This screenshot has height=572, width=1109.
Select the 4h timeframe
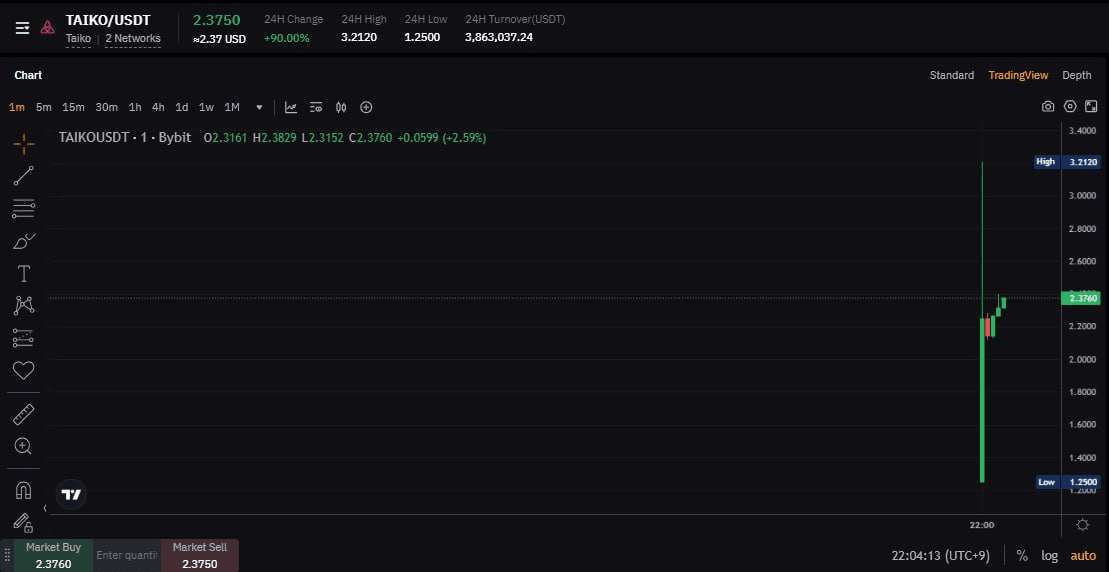tap(158, 107)
